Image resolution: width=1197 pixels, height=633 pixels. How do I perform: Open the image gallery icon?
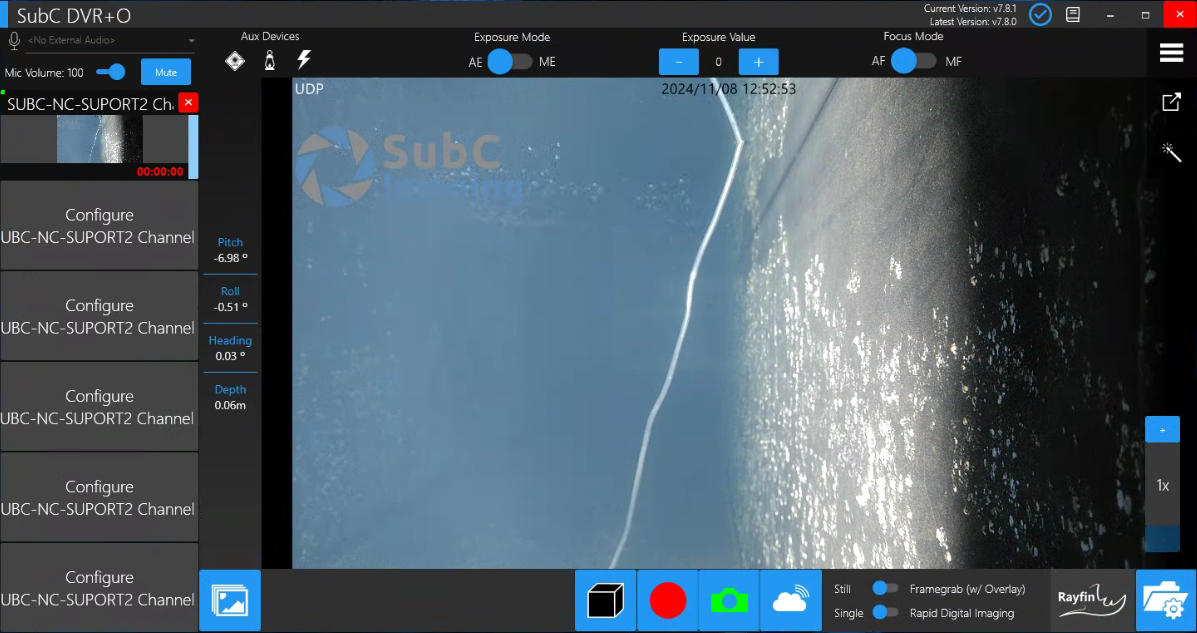tap(230, 600)
